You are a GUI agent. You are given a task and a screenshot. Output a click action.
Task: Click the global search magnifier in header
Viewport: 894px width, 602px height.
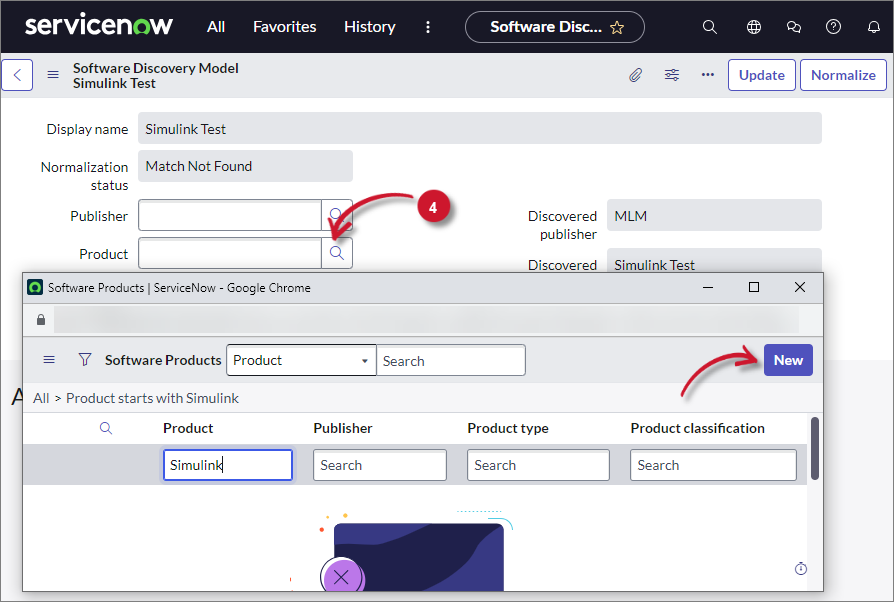click(710, 27)
